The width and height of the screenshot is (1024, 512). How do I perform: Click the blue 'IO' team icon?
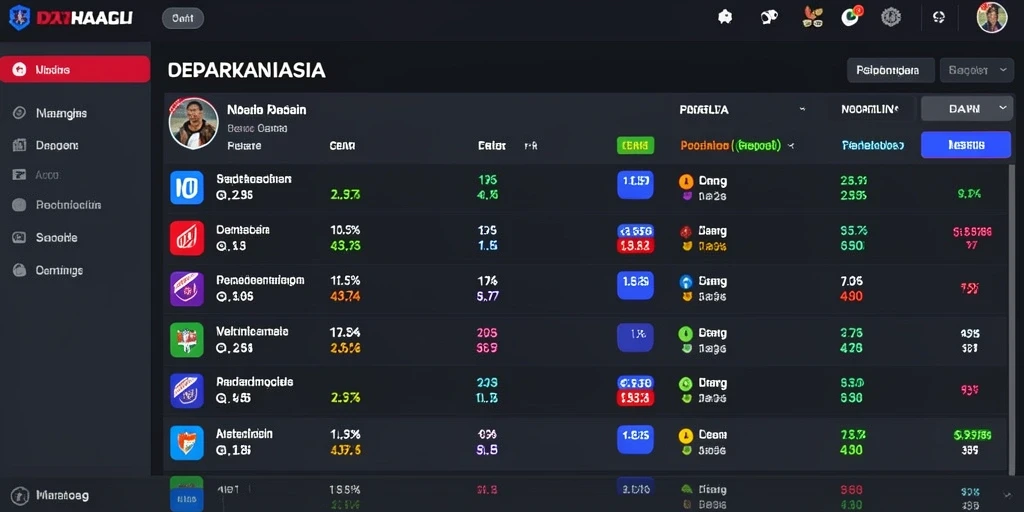pyautogui.click(x=187, y=187)
